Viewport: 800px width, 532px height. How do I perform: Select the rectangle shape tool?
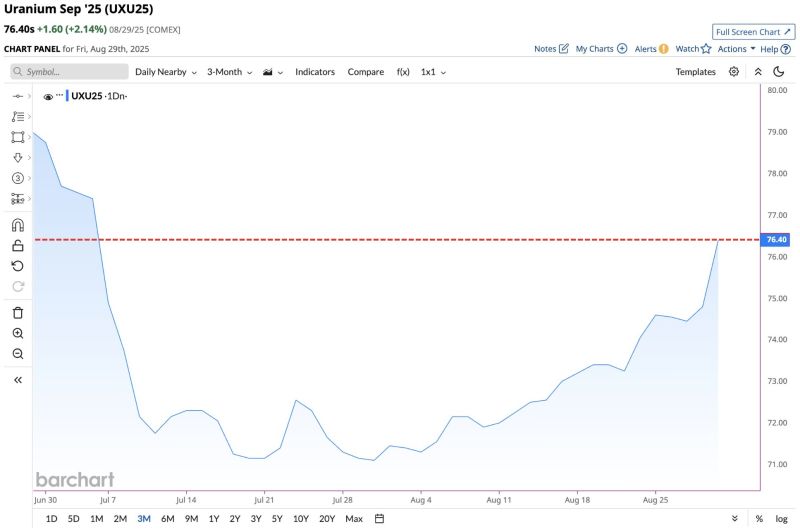(18, 137)
